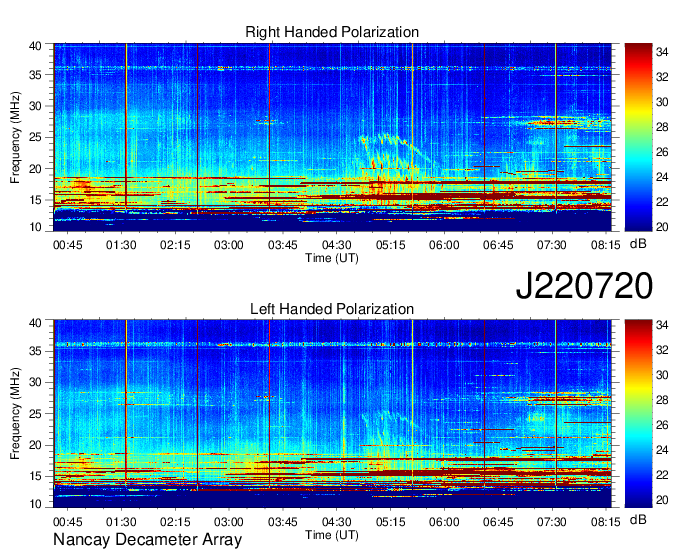Click the 06:00 tick on bottom time axis

pyautogui.click(x=444, y=522)
